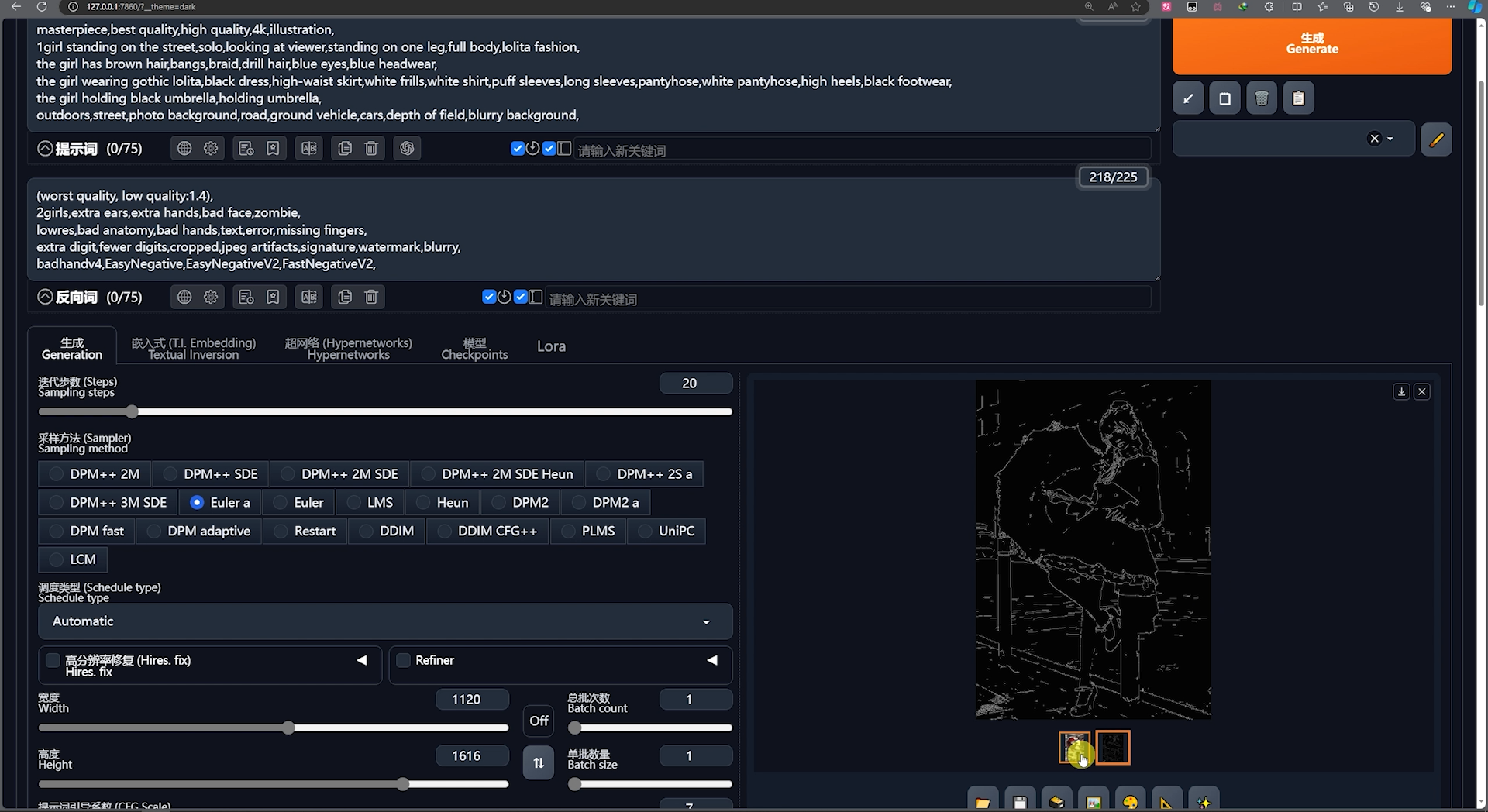
Task: Open settings gear in the 提示词 toolbar
Action: [211, 148]
